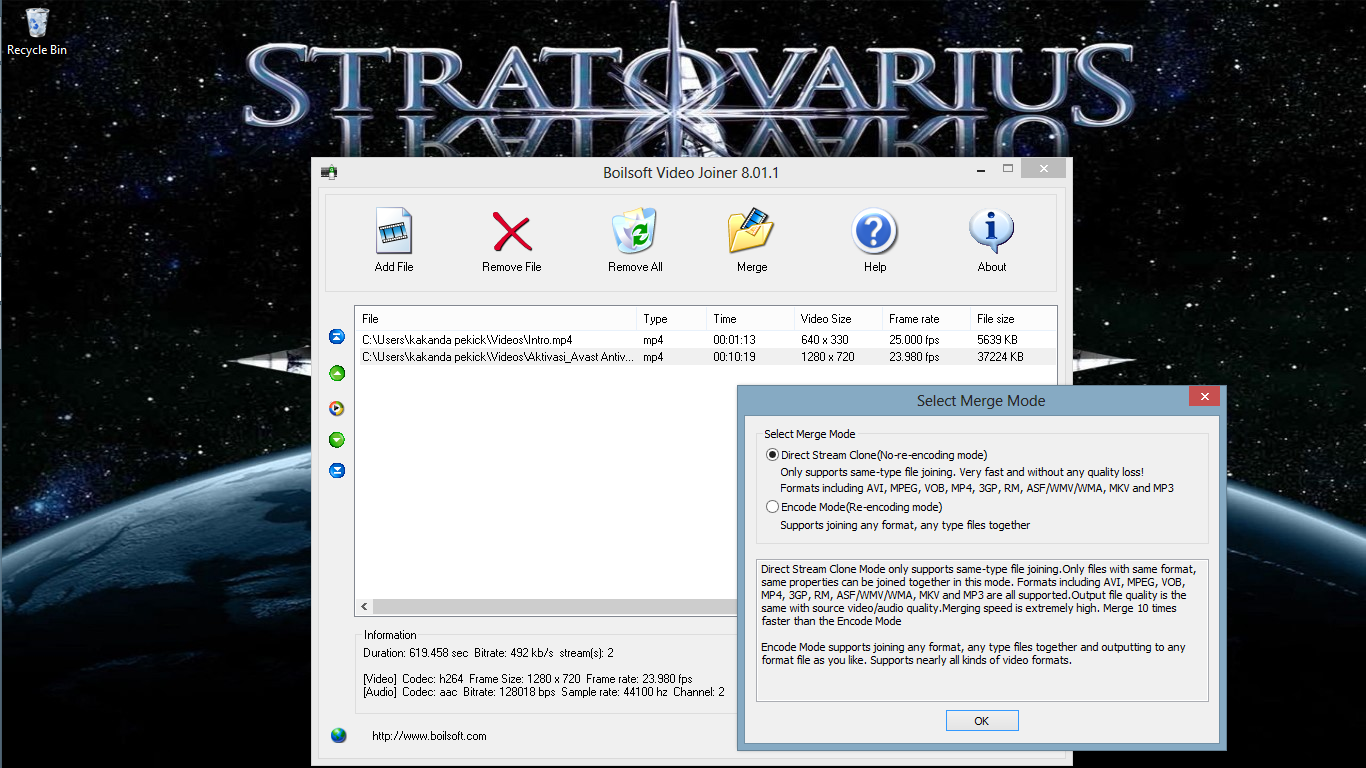Click the [Audio] Codec: aac info line
Image resolution: width=1366 pixels, height=768 pixels.
[543, 691]
